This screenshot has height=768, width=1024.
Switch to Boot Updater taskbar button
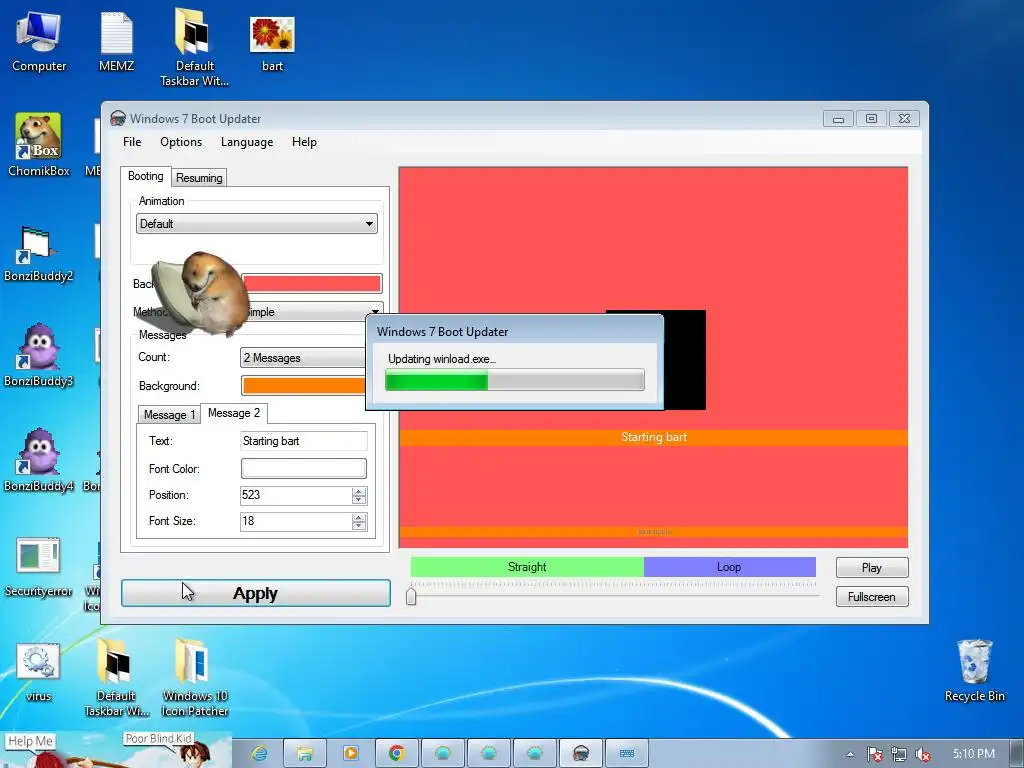pos(581,754)
